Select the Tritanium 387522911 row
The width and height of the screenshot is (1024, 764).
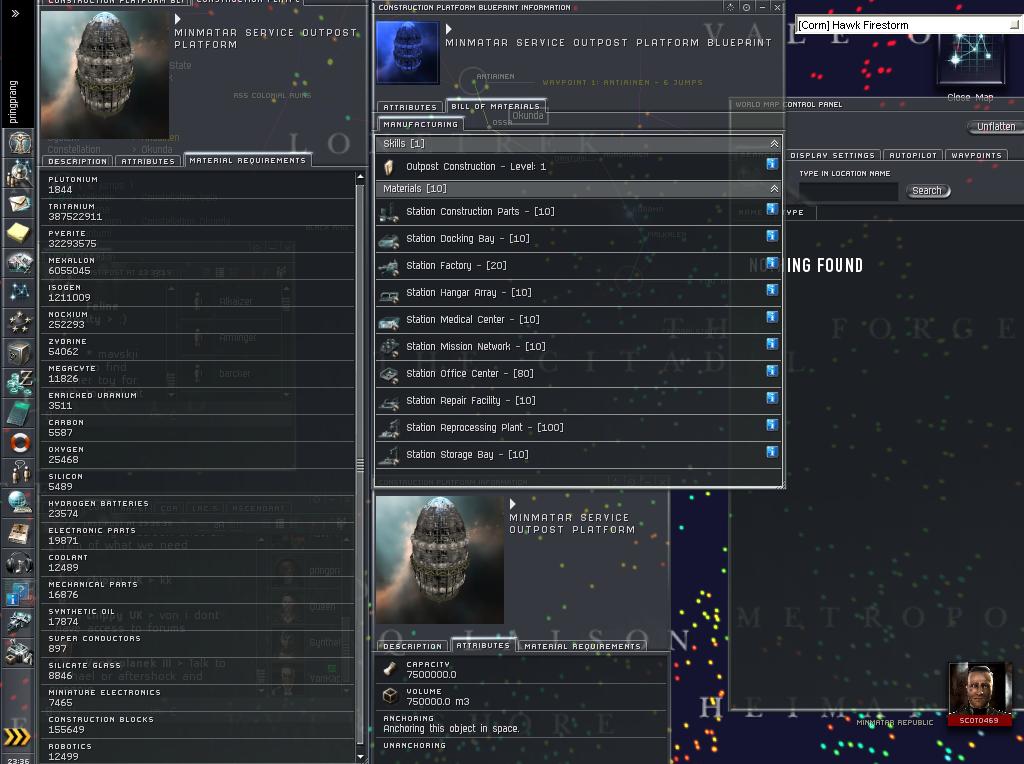click(199, 212)
